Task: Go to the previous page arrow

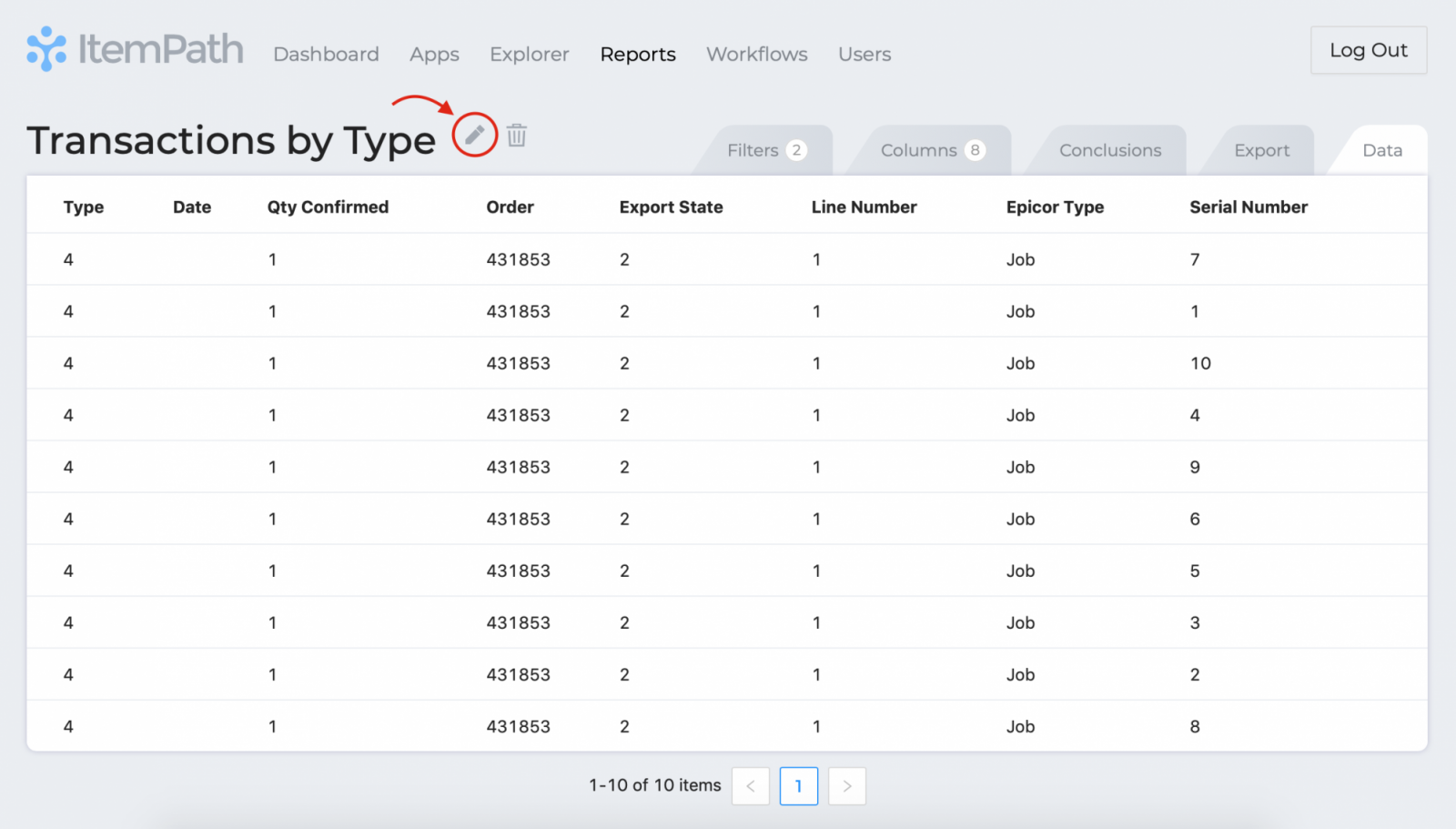Action: pos(751,786)
